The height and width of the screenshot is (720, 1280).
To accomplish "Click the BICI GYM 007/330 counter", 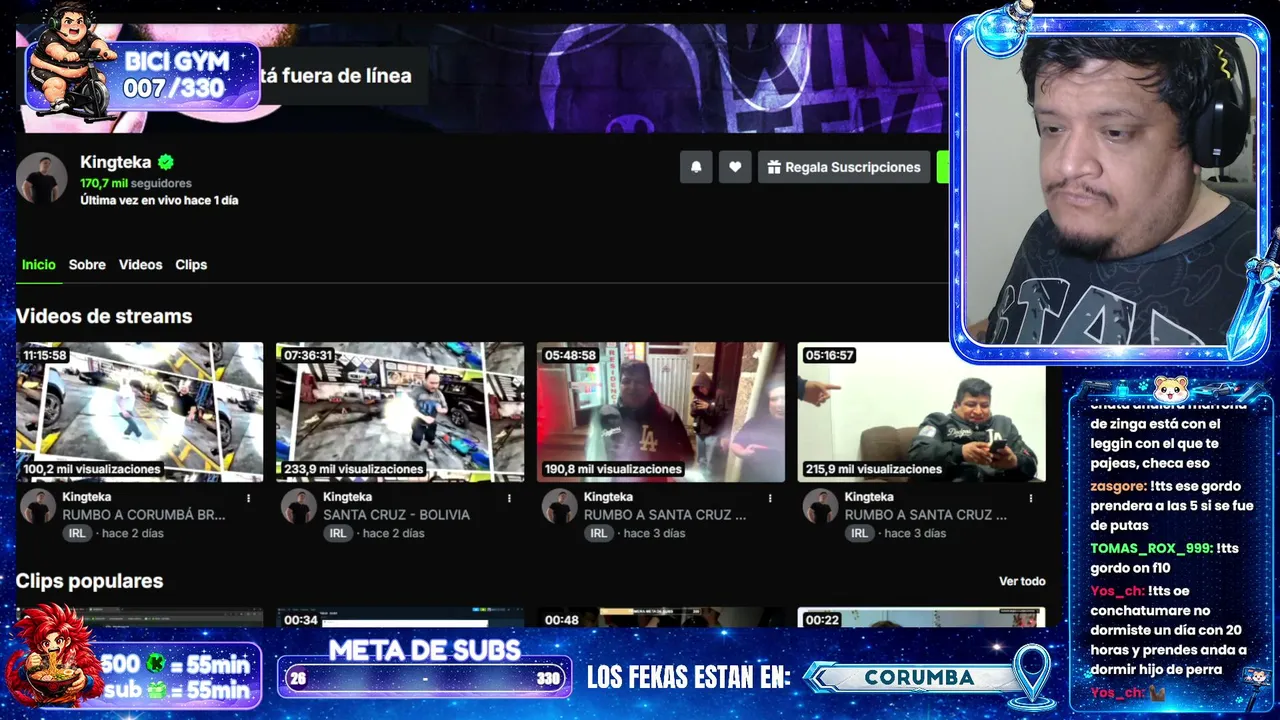I will pyautogui.click(x=142, y=74).
